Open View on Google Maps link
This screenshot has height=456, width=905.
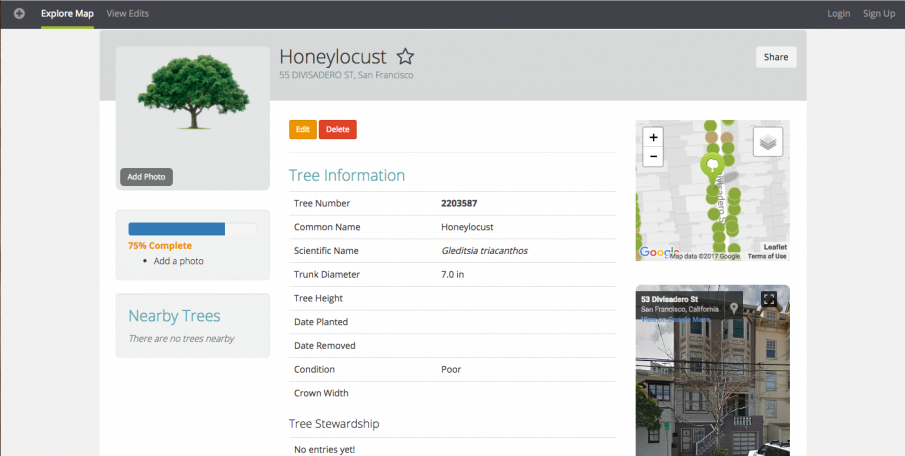coord(675,319)
